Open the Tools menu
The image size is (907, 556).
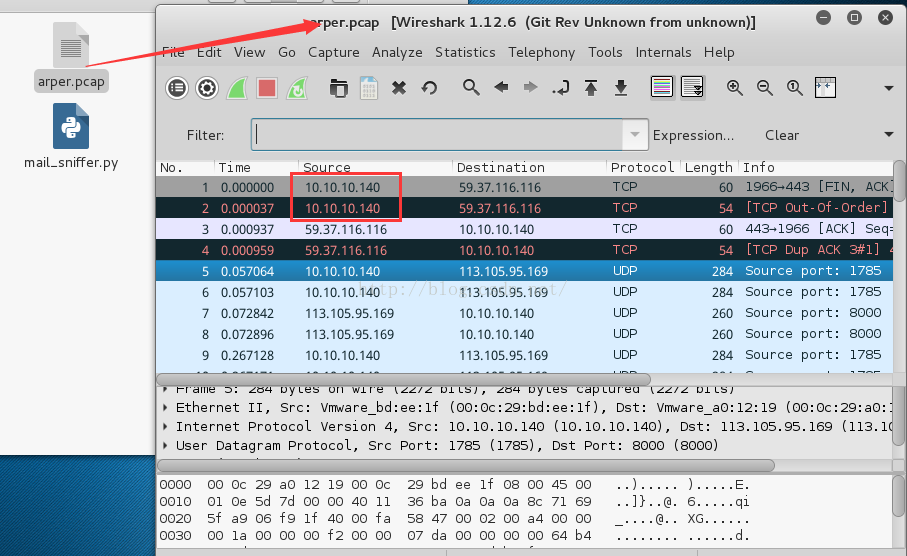605,53
